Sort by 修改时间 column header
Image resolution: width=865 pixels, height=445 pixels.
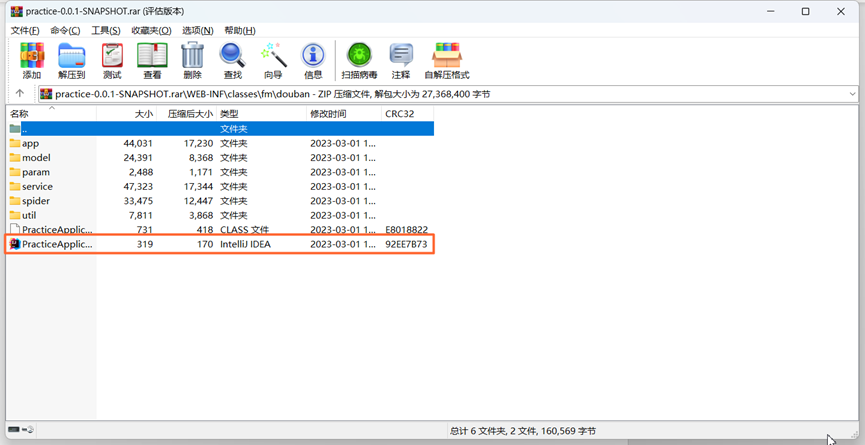(x=328, y=114)
